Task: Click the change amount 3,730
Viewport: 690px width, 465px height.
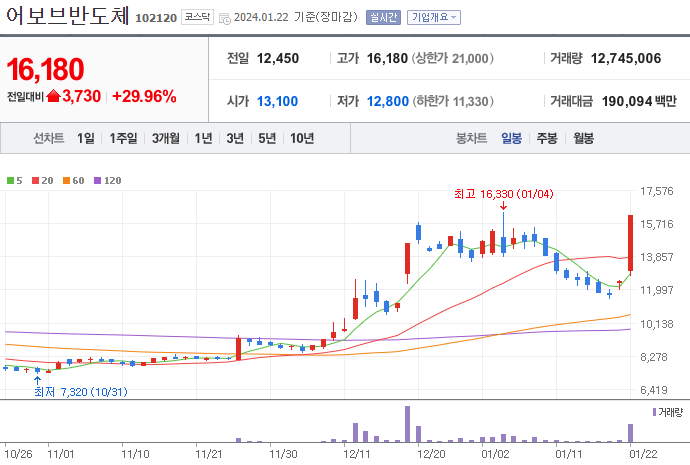Action: [81, 96]
